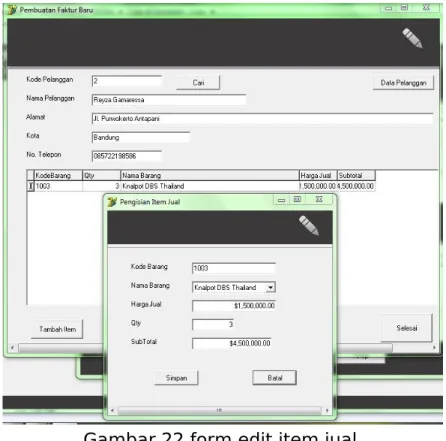Image resolution: width=446 pixels, height=441 pixels.
Task: Close the Pembuatan Faktur Baru window
Action: pos(426,7)
